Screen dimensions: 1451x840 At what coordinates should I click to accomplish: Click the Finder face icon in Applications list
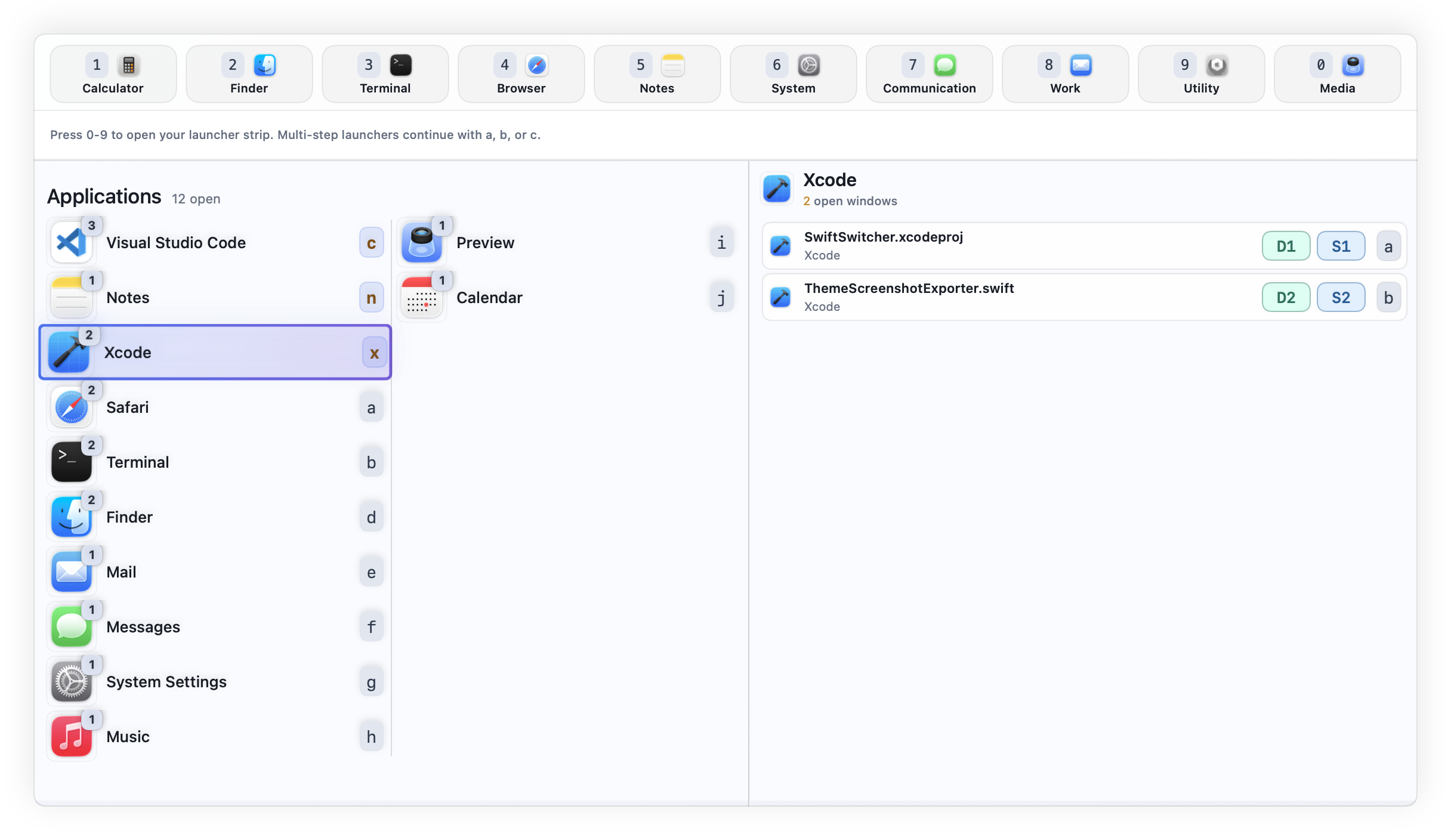pyautogui.click(x=72, y=517)
